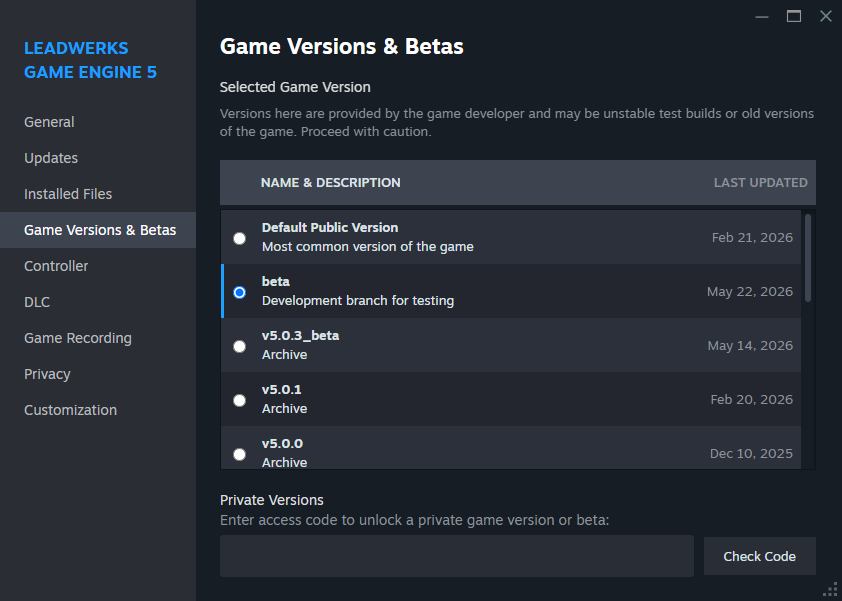Image resolution: width=842 pixels, height=601 pixels.
Task: Click the versions list scrollbar thumb
Action: point(808,258)
